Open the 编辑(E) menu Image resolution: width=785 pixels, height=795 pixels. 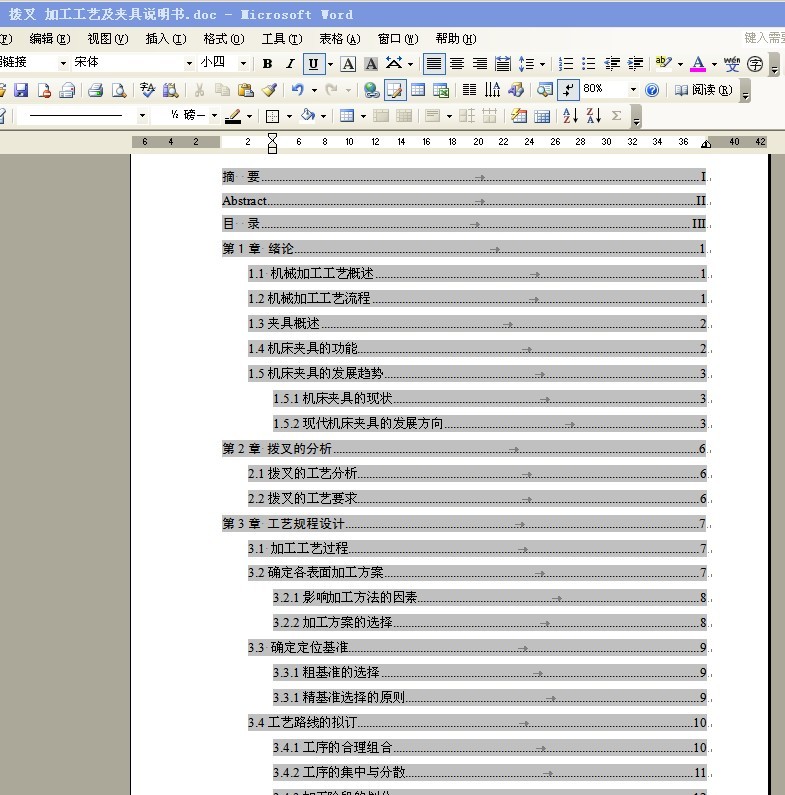[50, 39]
